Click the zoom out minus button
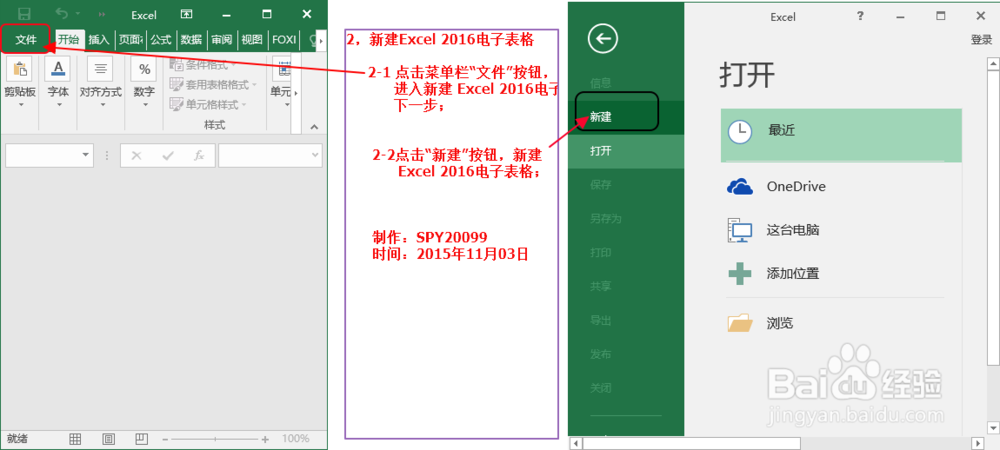The image size is (1000, 450). (x=165, y=439)
